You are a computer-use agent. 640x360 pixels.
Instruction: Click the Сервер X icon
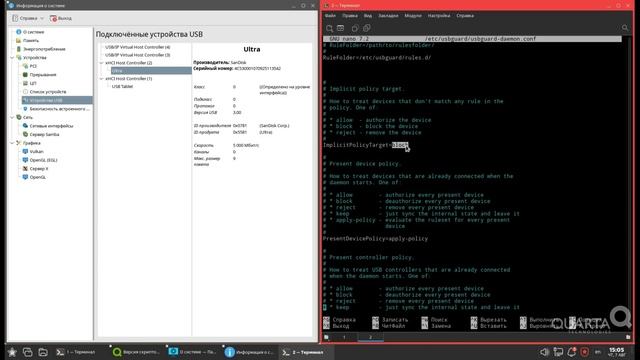25,169
